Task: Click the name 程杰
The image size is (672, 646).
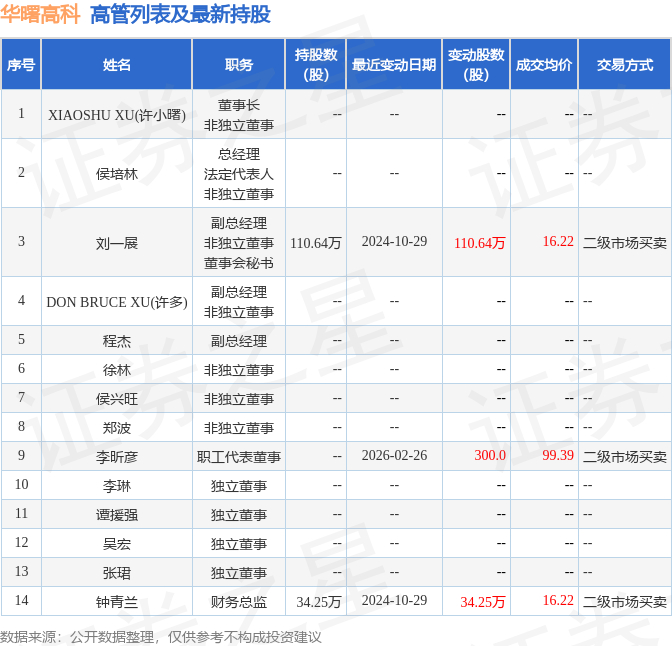Action: point(117,341)
